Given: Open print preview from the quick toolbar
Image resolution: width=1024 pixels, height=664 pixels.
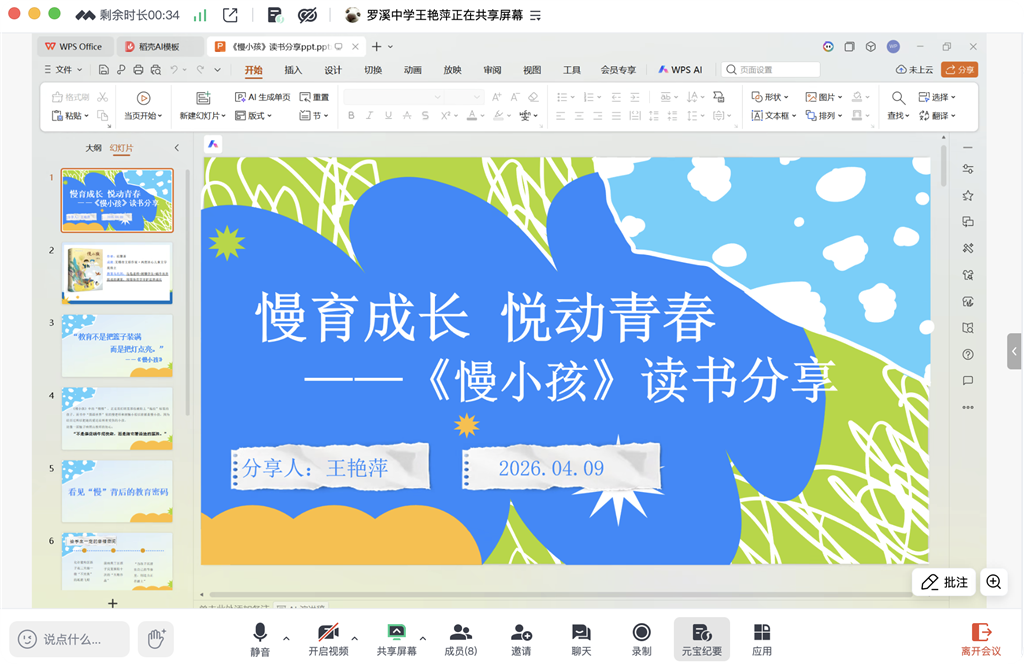Looking at the screenshot, I should point(155,70).
